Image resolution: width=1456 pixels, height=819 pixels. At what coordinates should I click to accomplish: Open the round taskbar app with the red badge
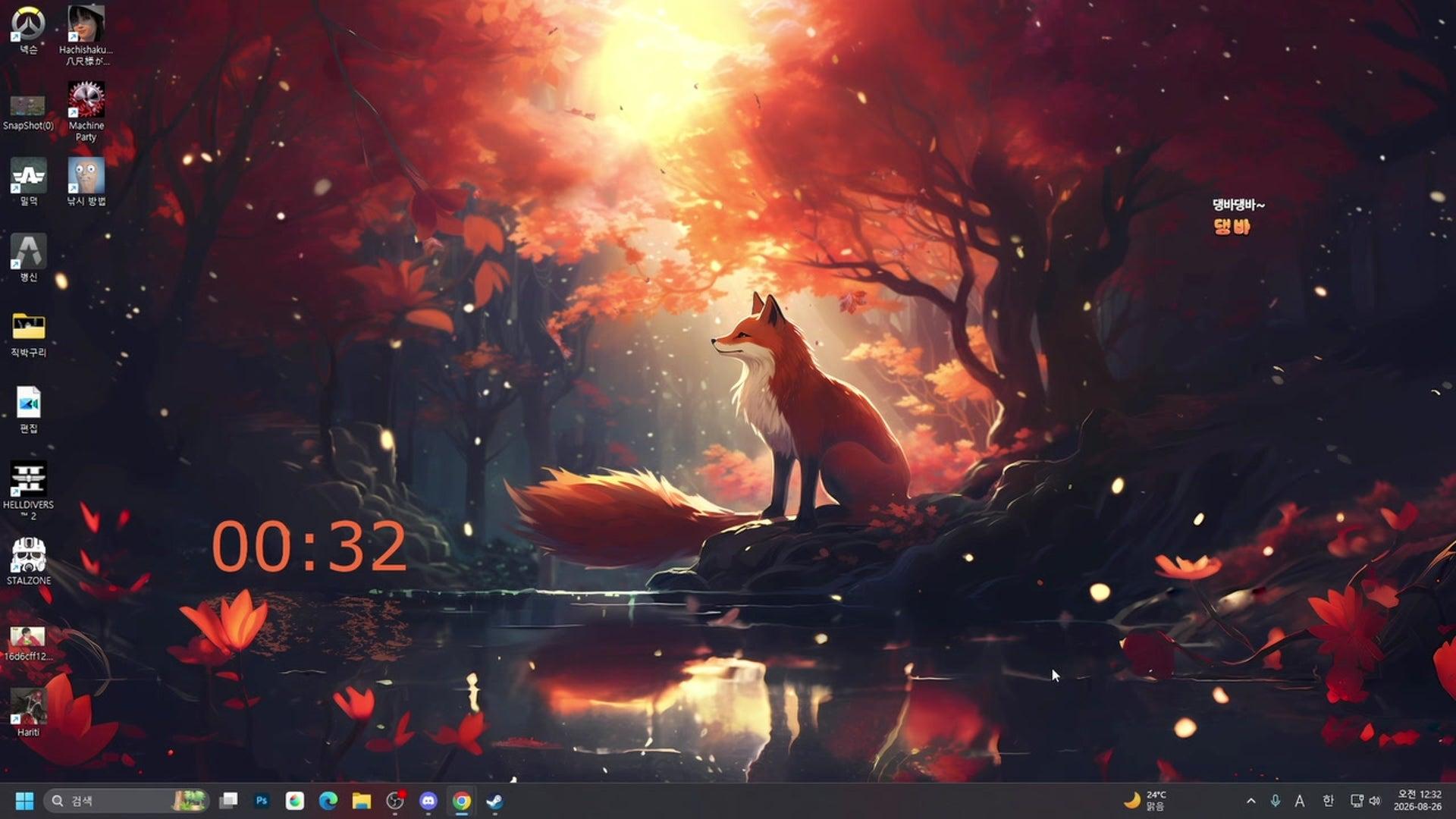click(395, 801)
